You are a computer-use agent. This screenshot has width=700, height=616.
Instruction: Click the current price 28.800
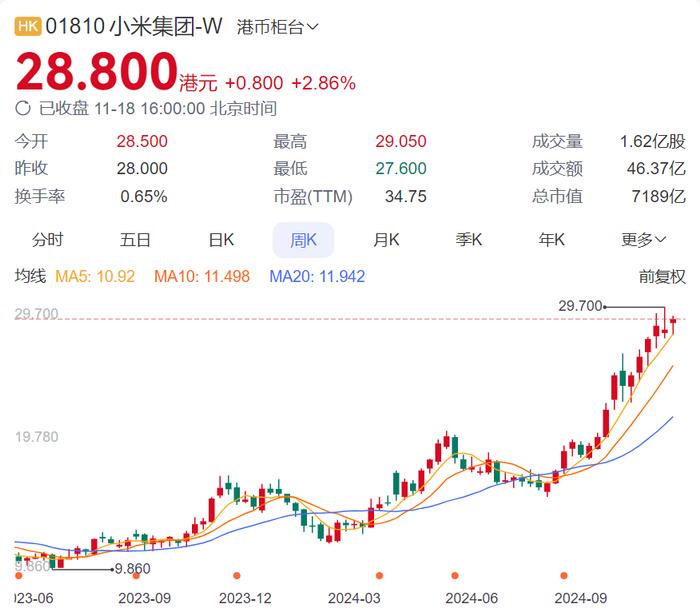click(x=97, y=71)
